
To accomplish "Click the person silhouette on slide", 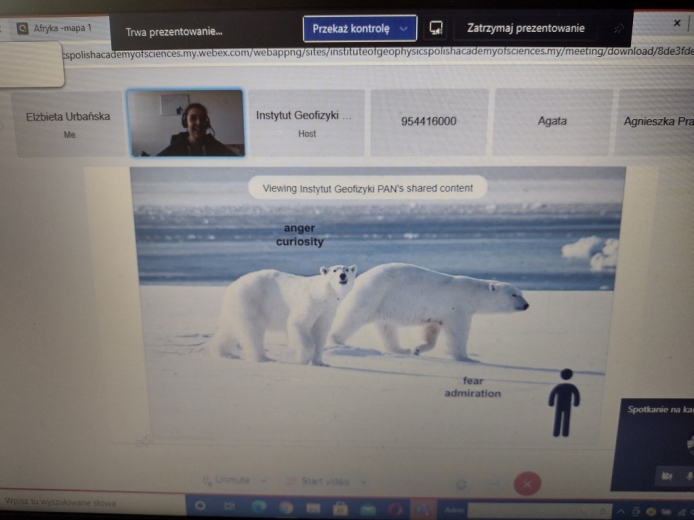I will [x=564, y=403].
